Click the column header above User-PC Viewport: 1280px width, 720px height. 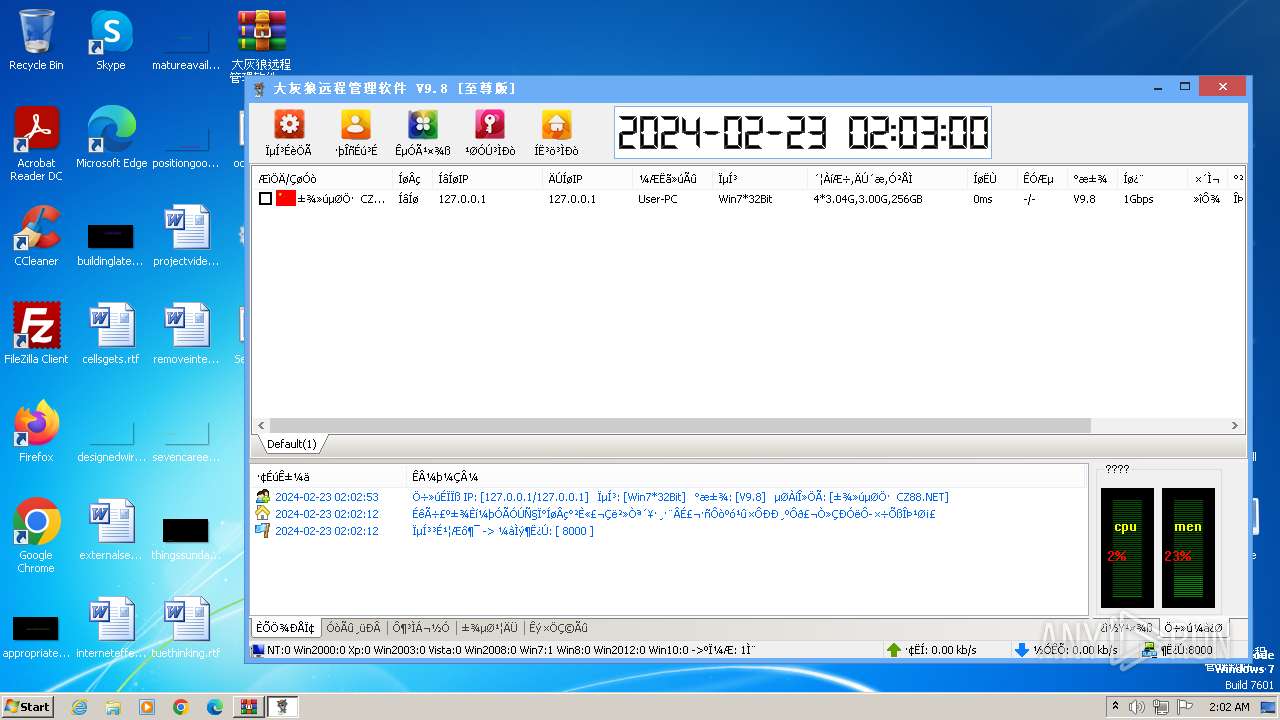pos(672,179)
